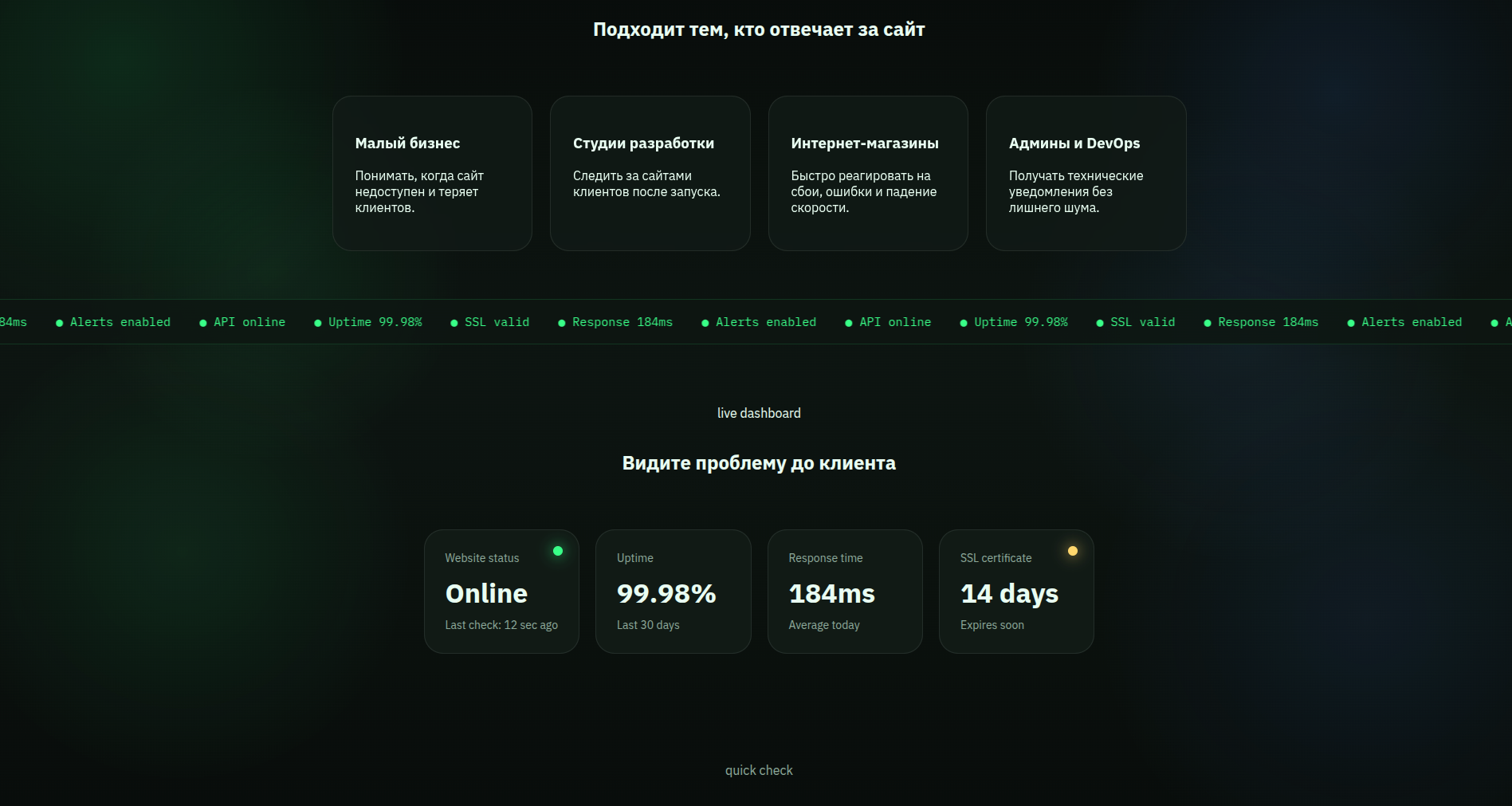Click the Response time card label
Screen dimensions: 1512x806
(x=826, y=558)
